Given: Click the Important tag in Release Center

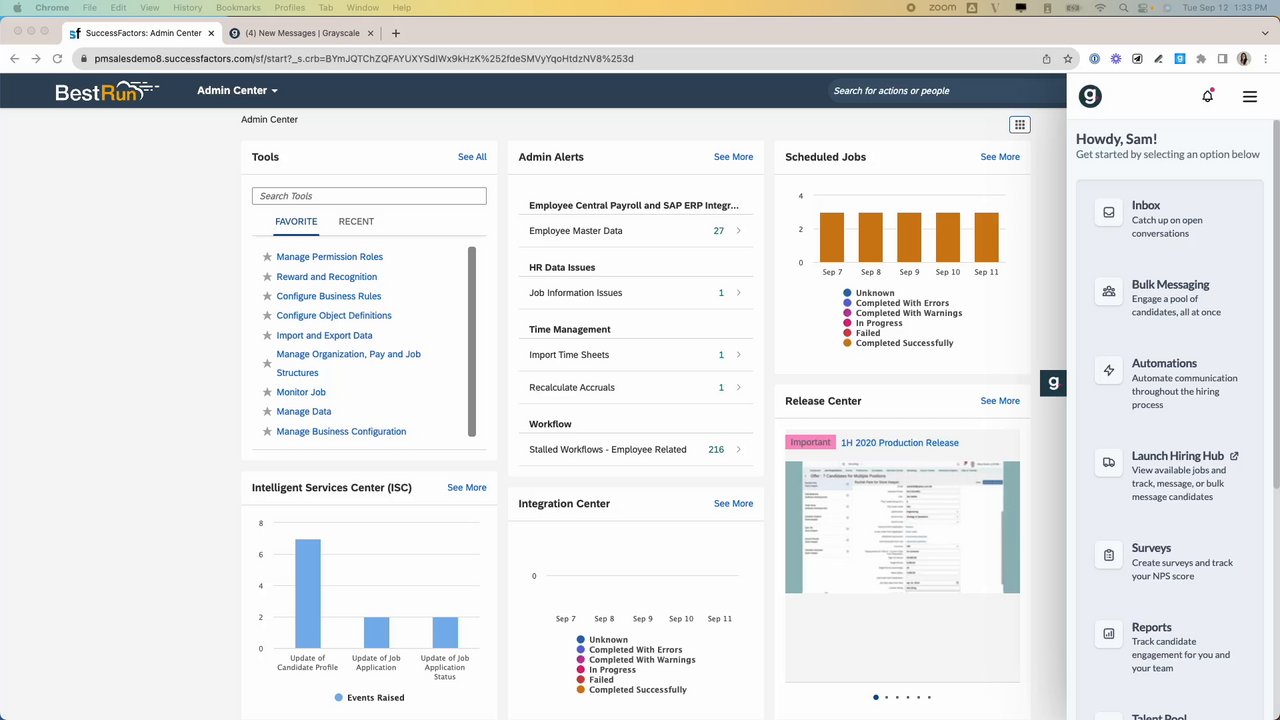Looking at the screenshot, I should [810, 442].
